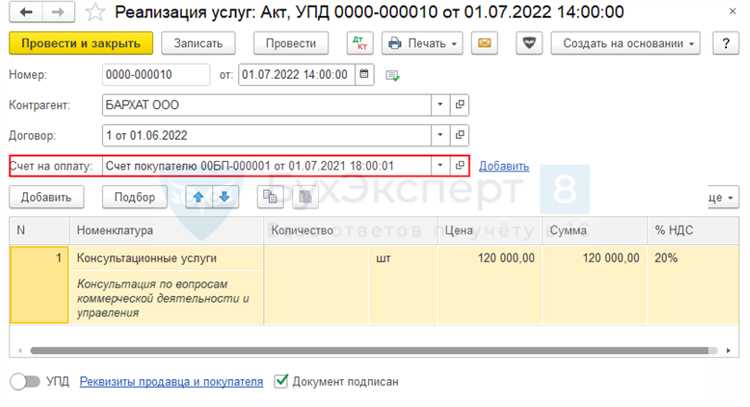Toggle the УПД switch
This screenshot has width=750, height=407.
[25, 382]
